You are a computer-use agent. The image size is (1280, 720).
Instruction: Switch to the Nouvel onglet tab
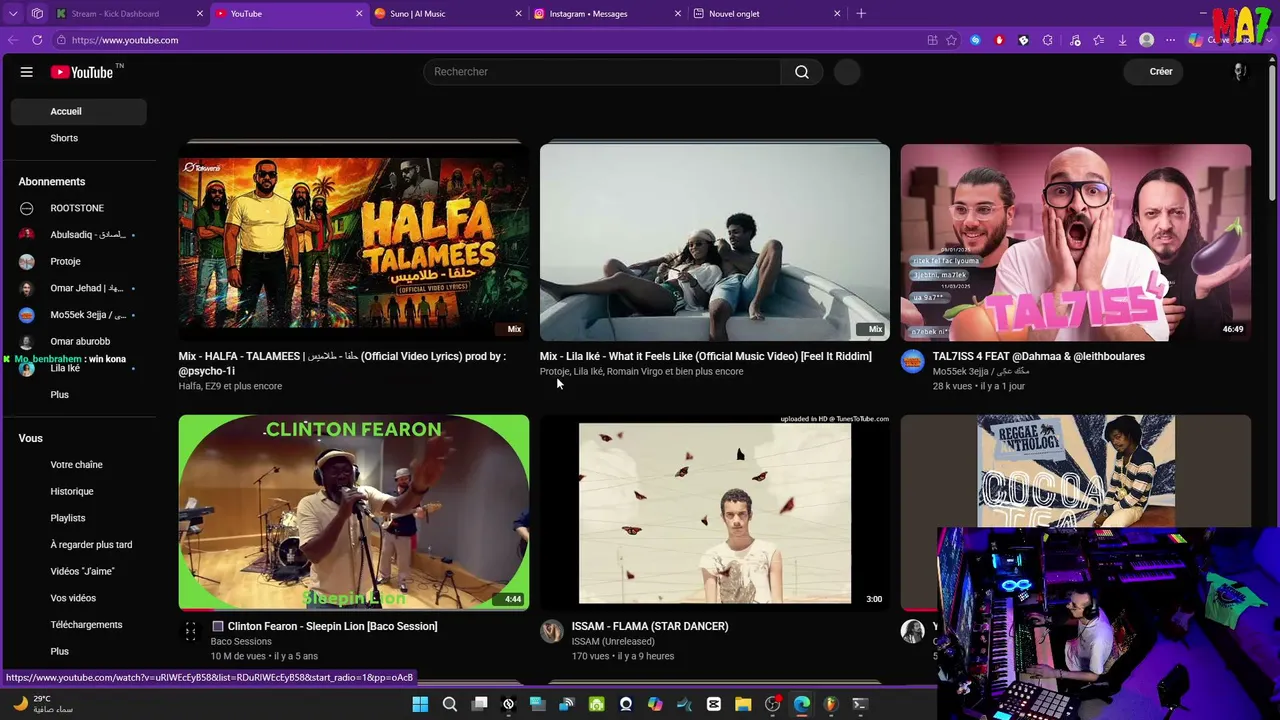tap(768, 14)
